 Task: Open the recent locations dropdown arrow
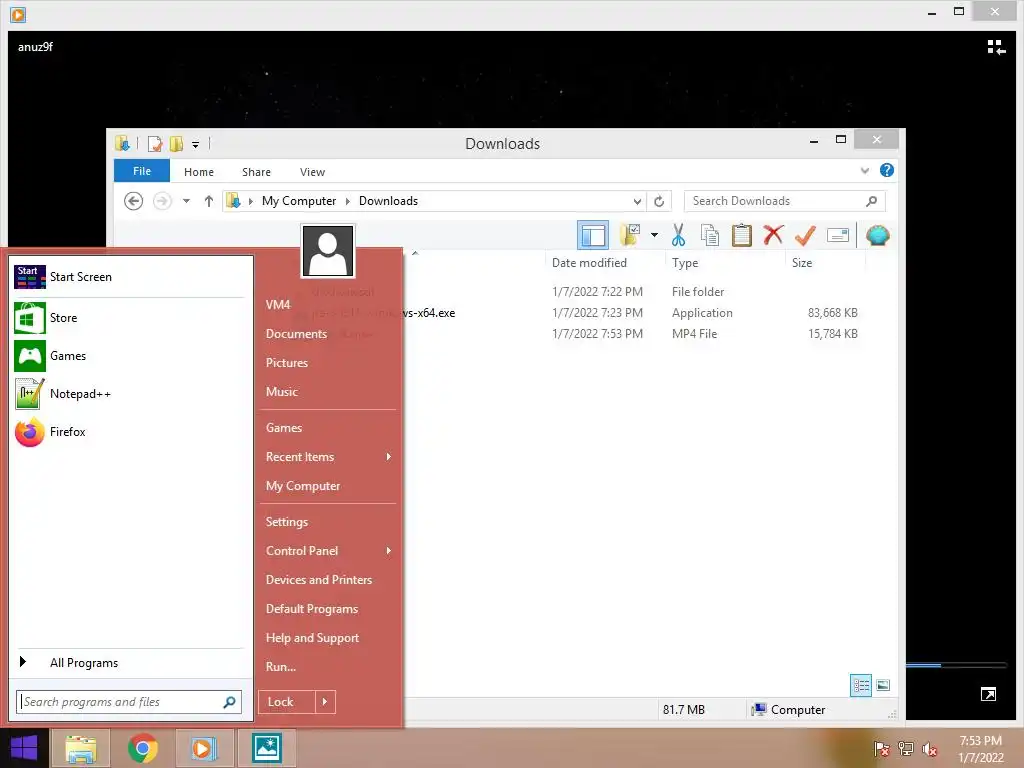(x=186, y=201)
